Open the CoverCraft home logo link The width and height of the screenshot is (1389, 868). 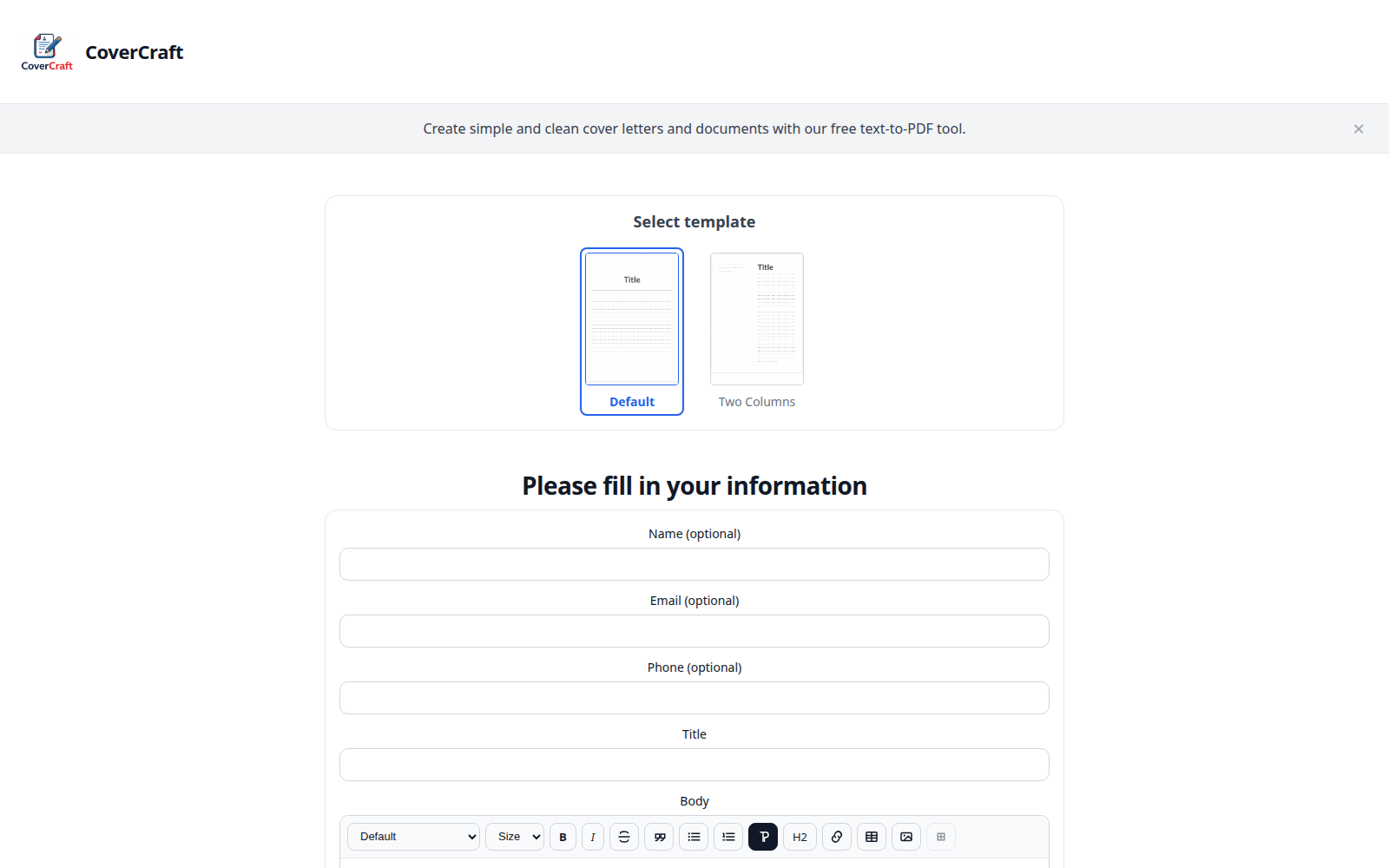pyautogui.click(x=102, y=52)
